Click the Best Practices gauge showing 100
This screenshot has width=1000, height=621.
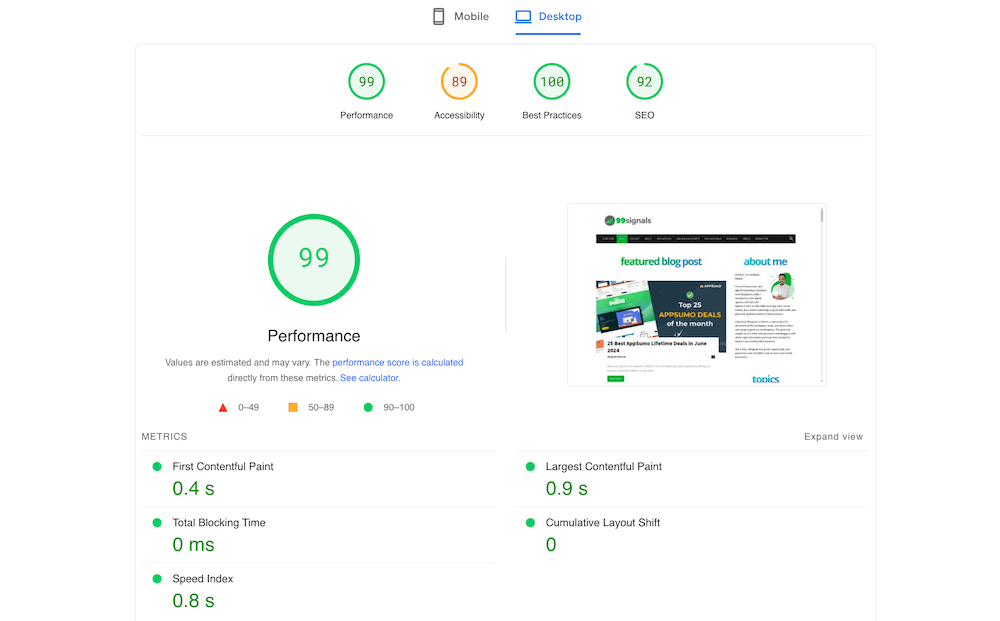click(552, 82)
